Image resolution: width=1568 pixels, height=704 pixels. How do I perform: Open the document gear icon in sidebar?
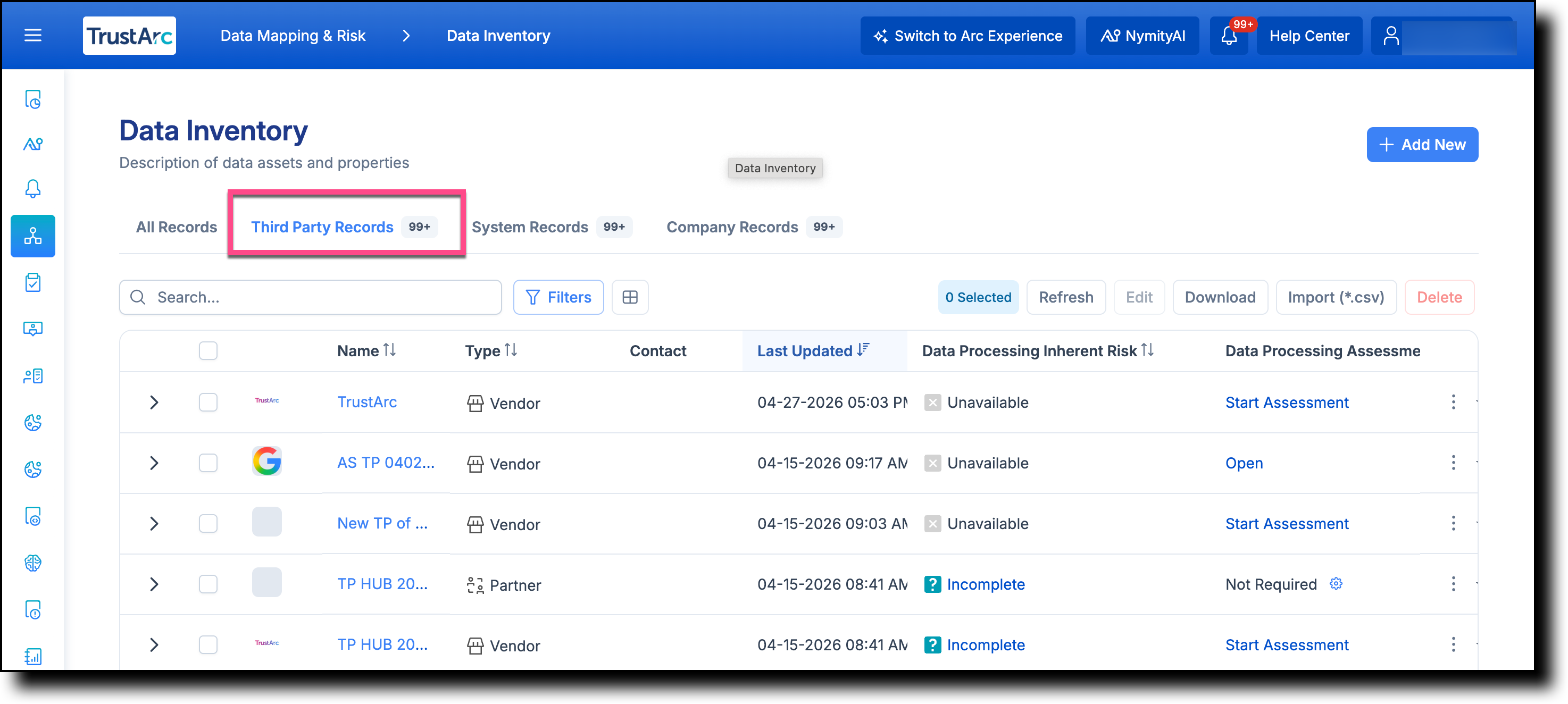[x=33, y=516]
